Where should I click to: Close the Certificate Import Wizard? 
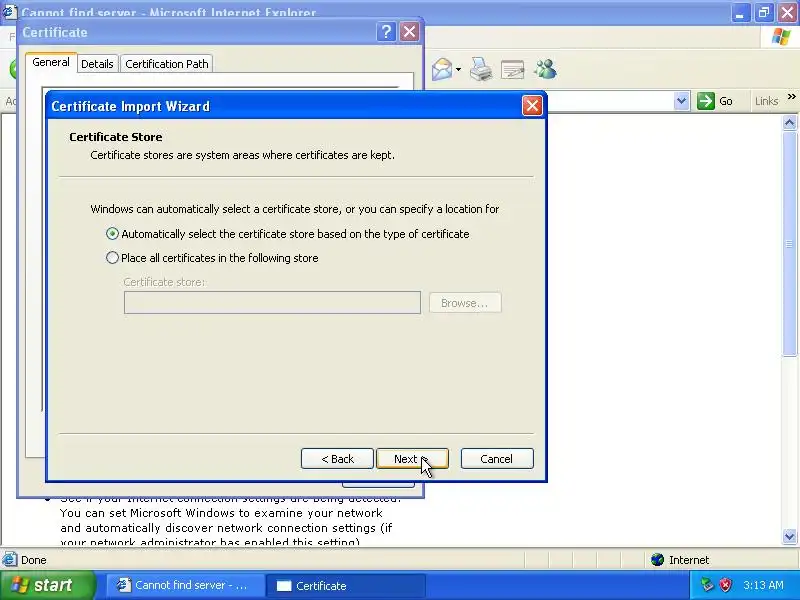point(532,106)
